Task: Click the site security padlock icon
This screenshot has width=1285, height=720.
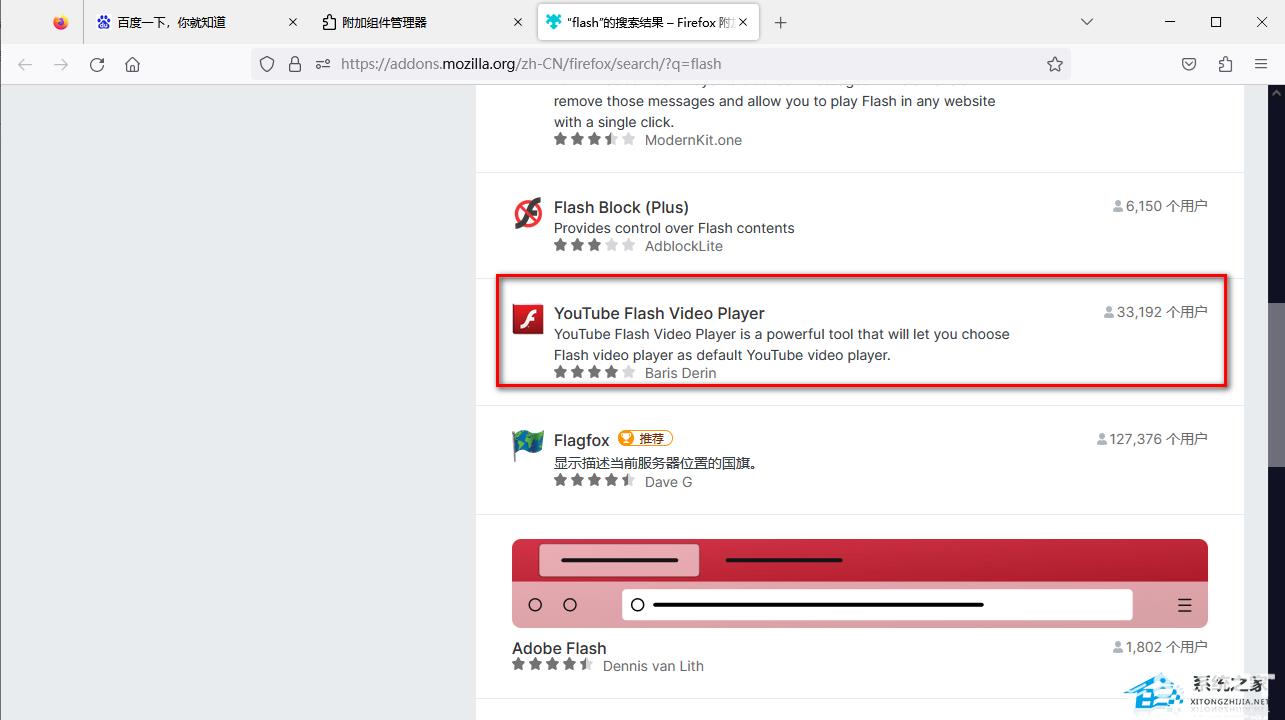Action: 294,64
